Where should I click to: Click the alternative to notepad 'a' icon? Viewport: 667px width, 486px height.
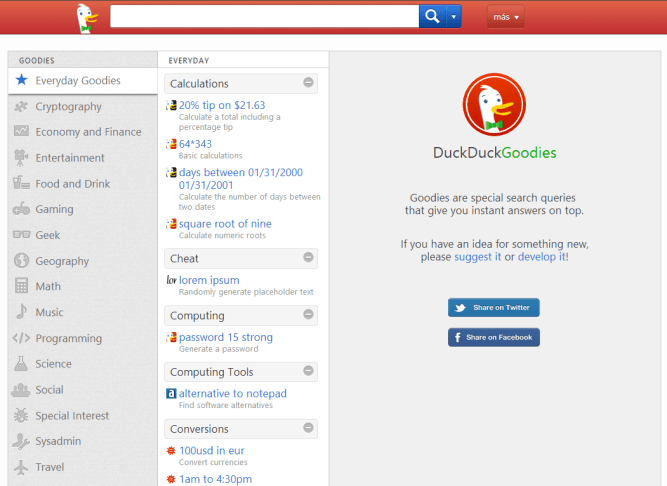point(171,393)
